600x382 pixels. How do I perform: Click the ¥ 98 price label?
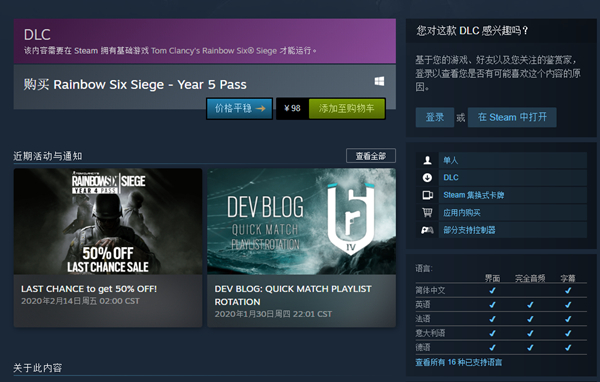[x=292, y=109]
